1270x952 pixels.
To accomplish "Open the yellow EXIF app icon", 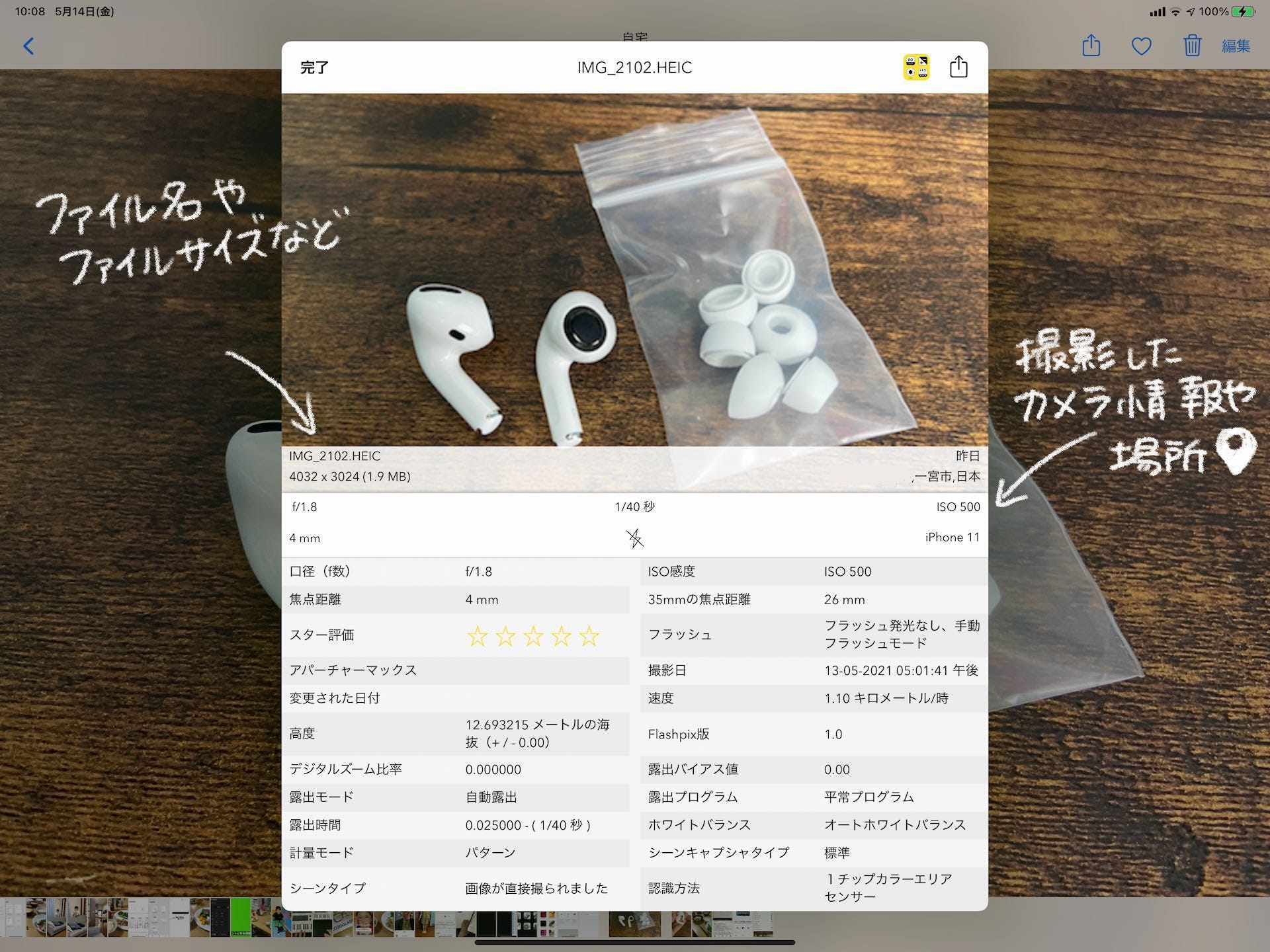I will (916, 67).
